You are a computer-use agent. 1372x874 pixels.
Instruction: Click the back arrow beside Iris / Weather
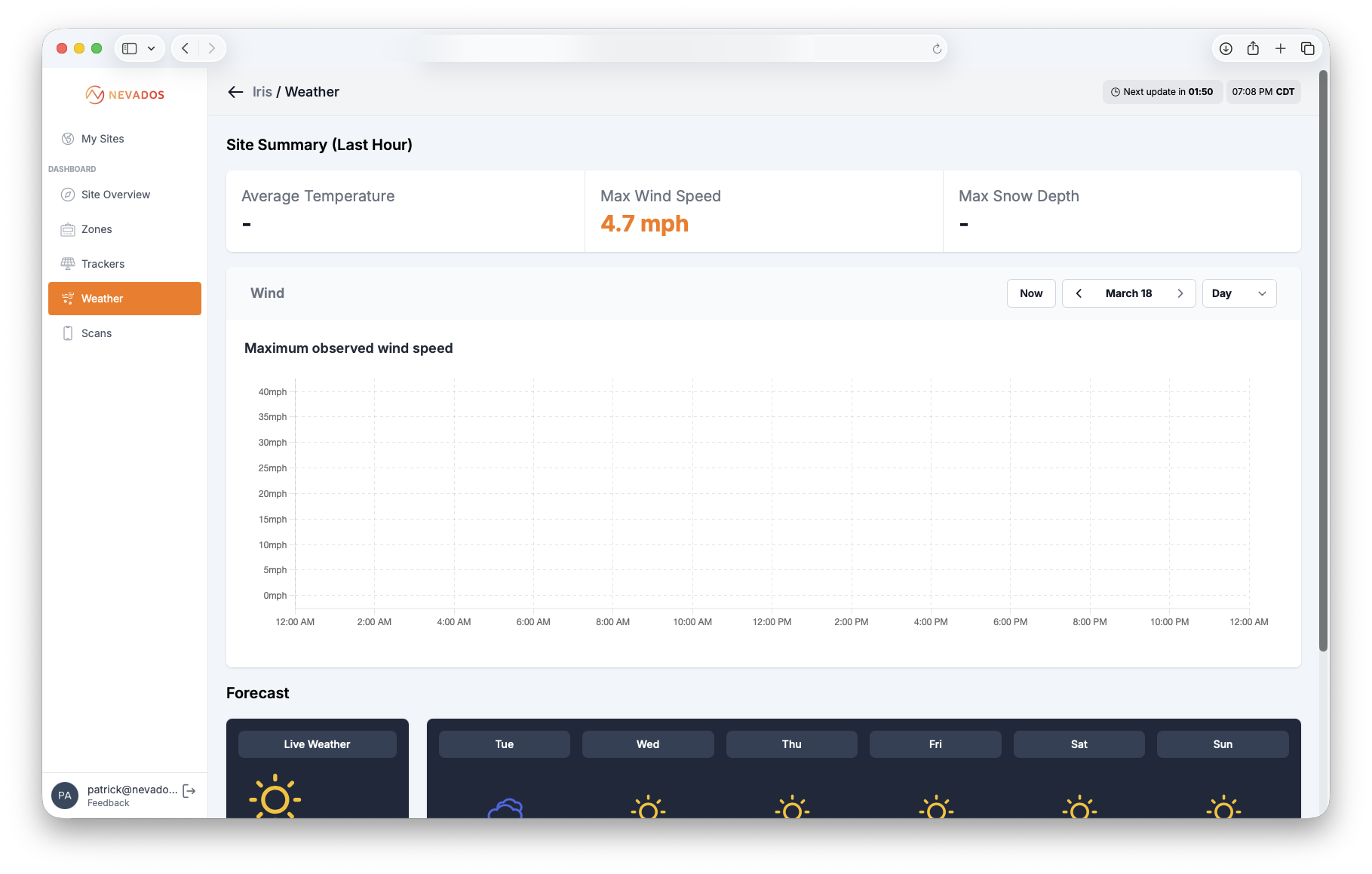coord(235,91)
